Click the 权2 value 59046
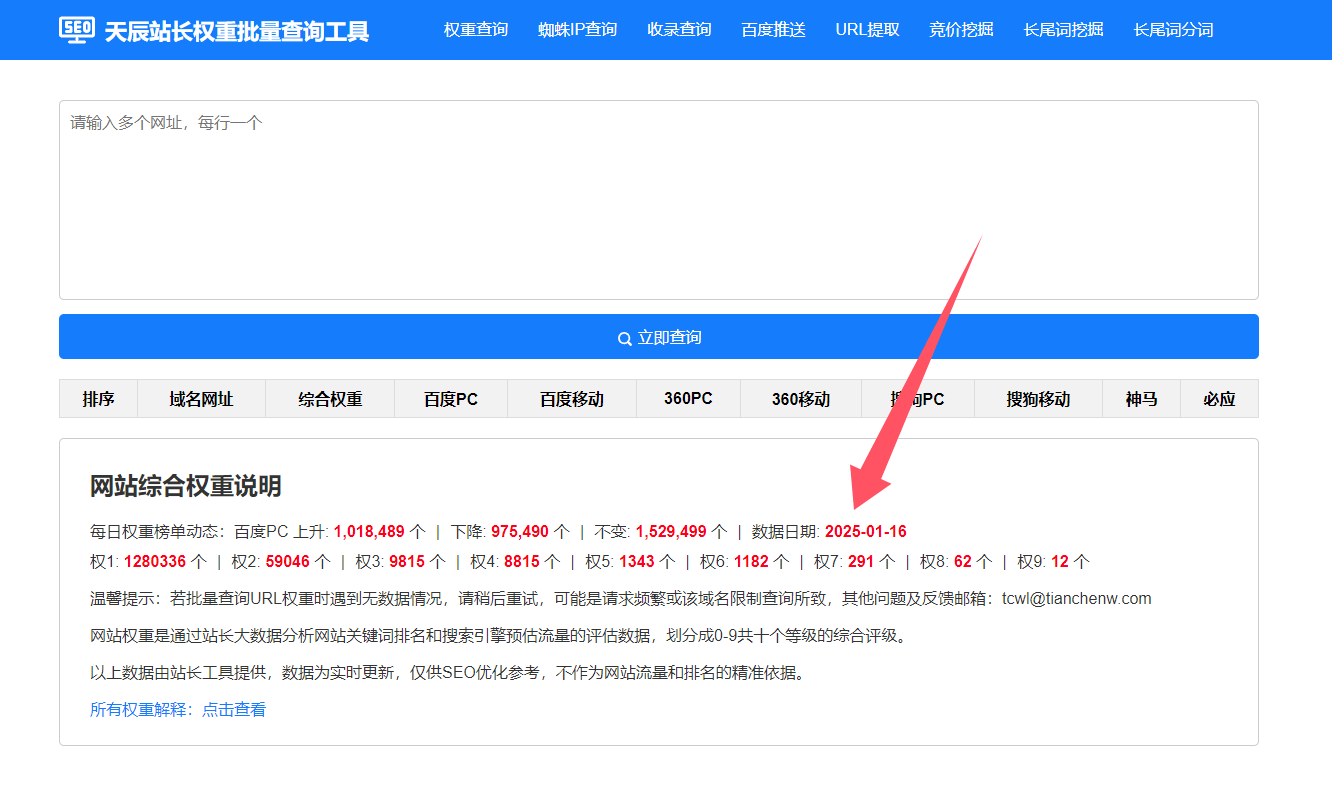 [288, 561]
